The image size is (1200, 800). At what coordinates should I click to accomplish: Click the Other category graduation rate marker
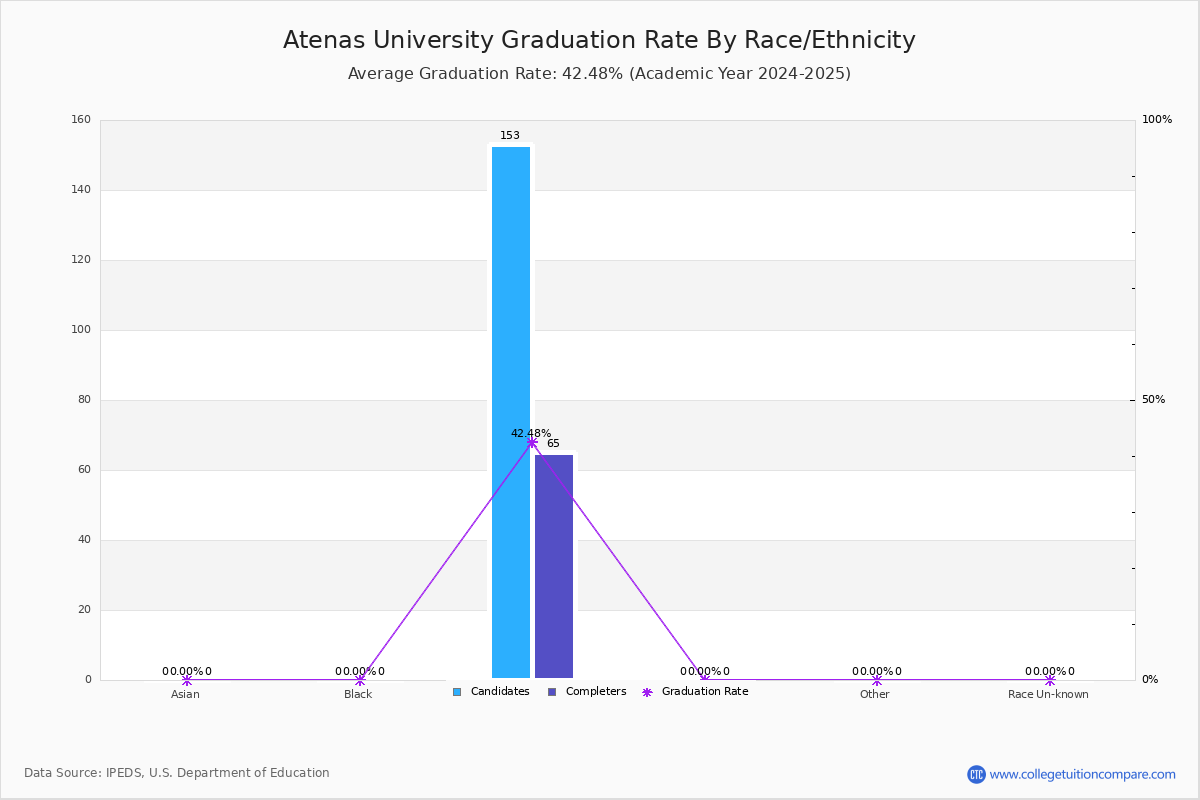click(877, 680)
